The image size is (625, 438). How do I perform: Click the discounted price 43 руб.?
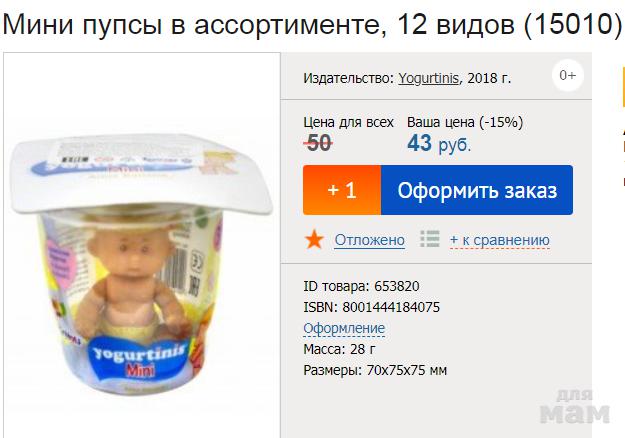pos(439,143)
